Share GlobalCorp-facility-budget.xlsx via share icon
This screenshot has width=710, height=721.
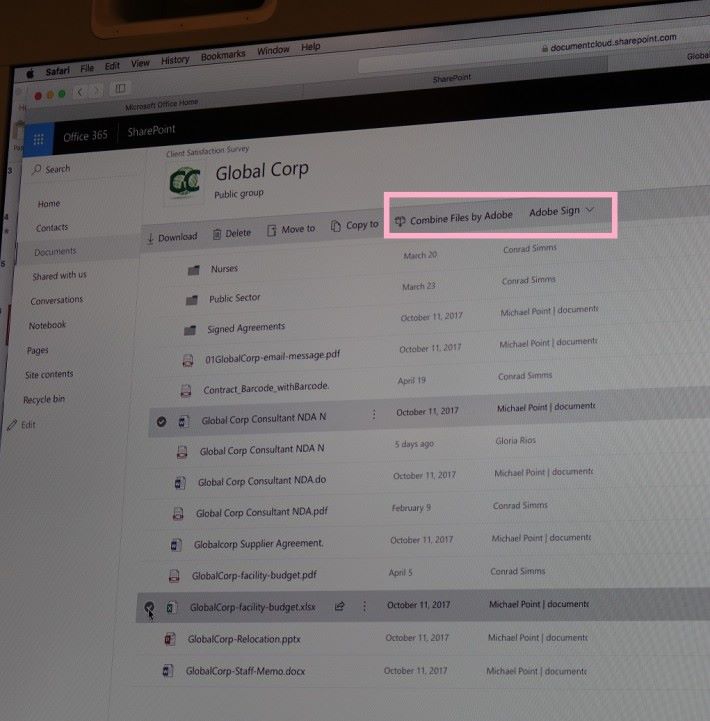339,606
